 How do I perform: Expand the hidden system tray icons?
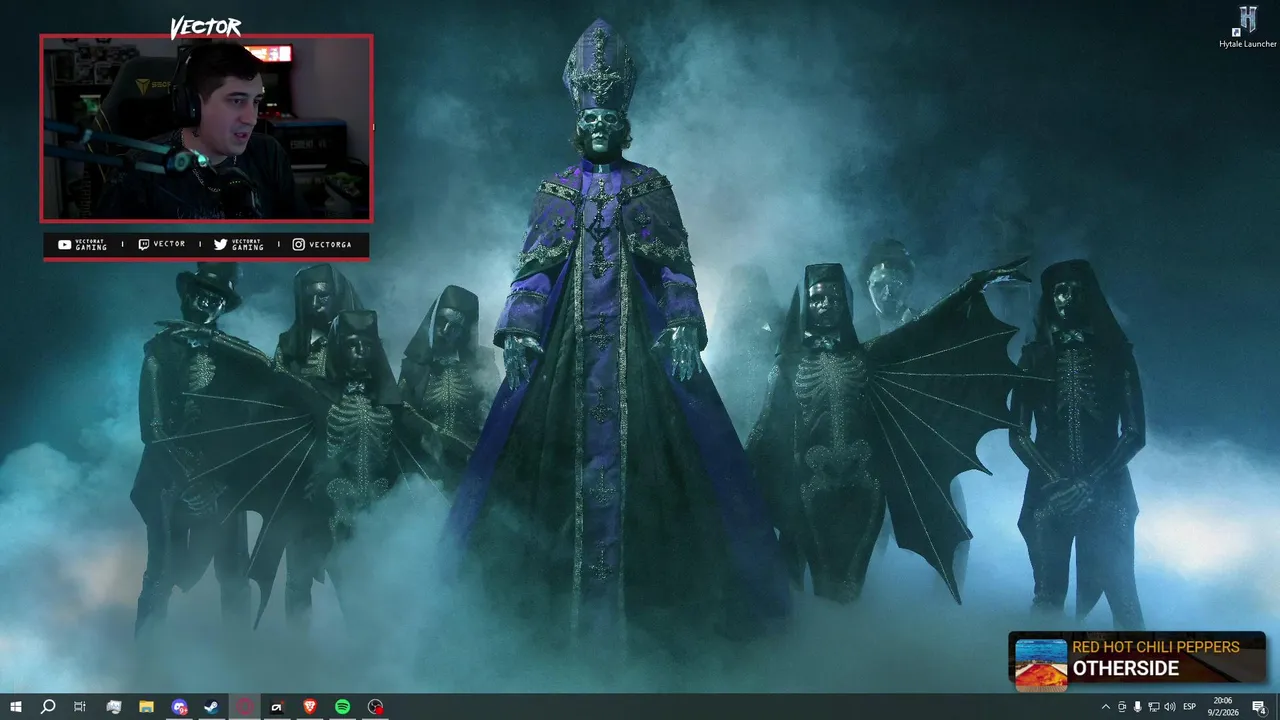tap(1105, 707)
